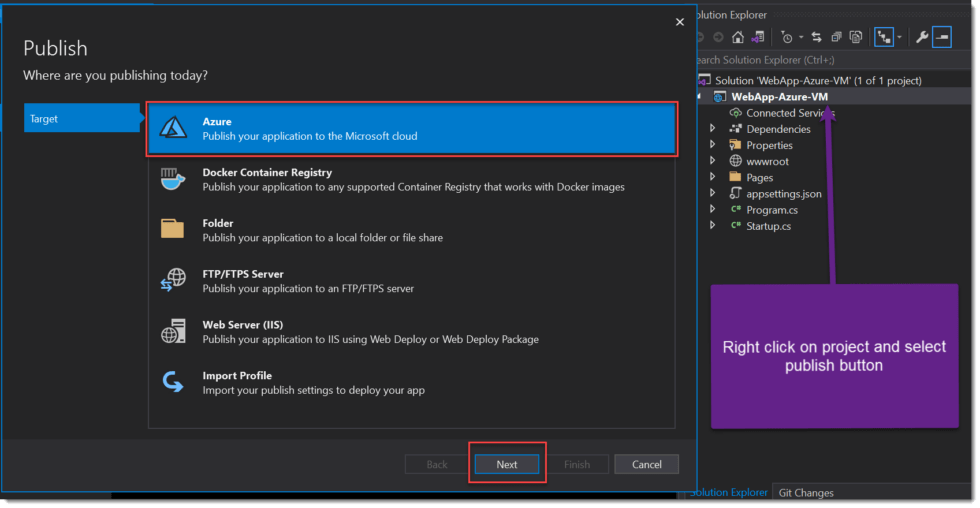The height and width of the screenshot is (508, 980).
Task: Click the disabled Back button
Action: 437,464
